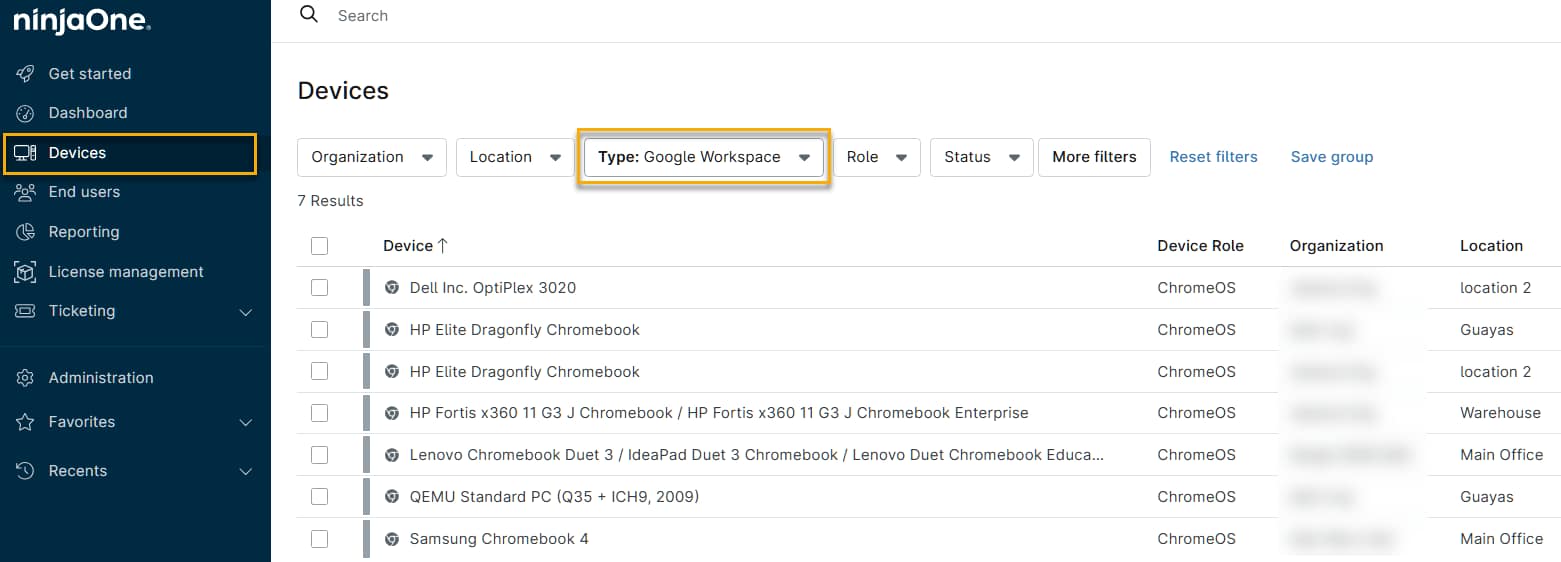The width and height of the screenshot is (1561, 562).
Task: Click location 2 in Dell OptiPlex row
Action: point(1495,288)
